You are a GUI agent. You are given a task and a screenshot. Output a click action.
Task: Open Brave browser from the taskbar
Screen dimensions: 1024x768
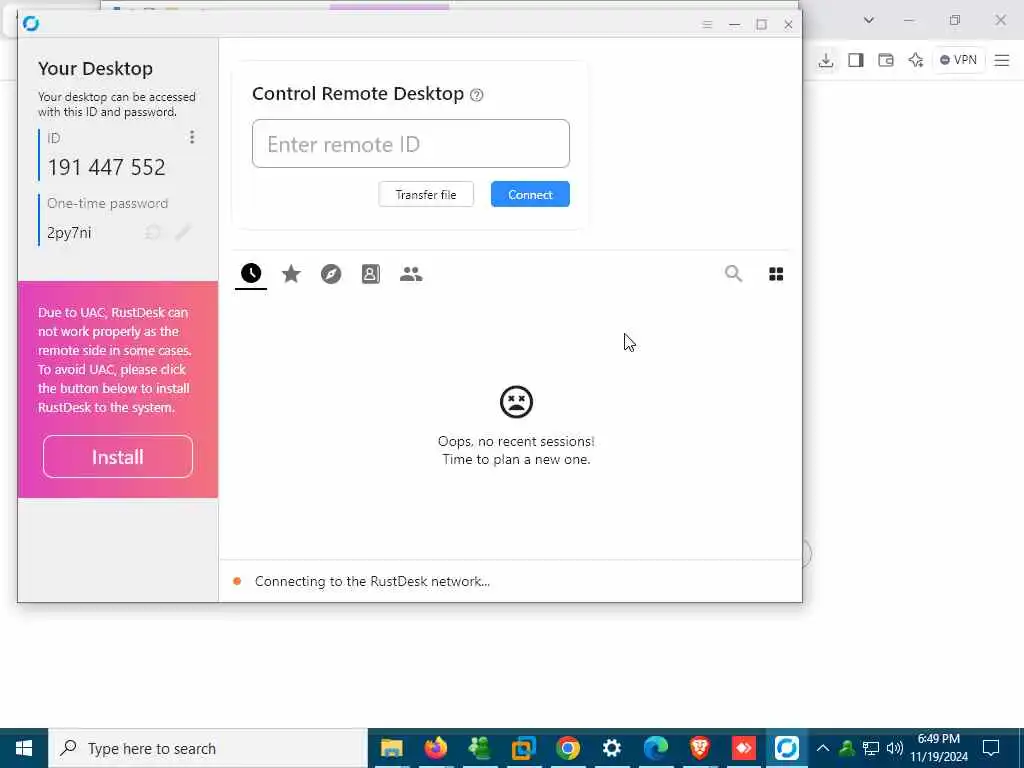click(699, 748)
